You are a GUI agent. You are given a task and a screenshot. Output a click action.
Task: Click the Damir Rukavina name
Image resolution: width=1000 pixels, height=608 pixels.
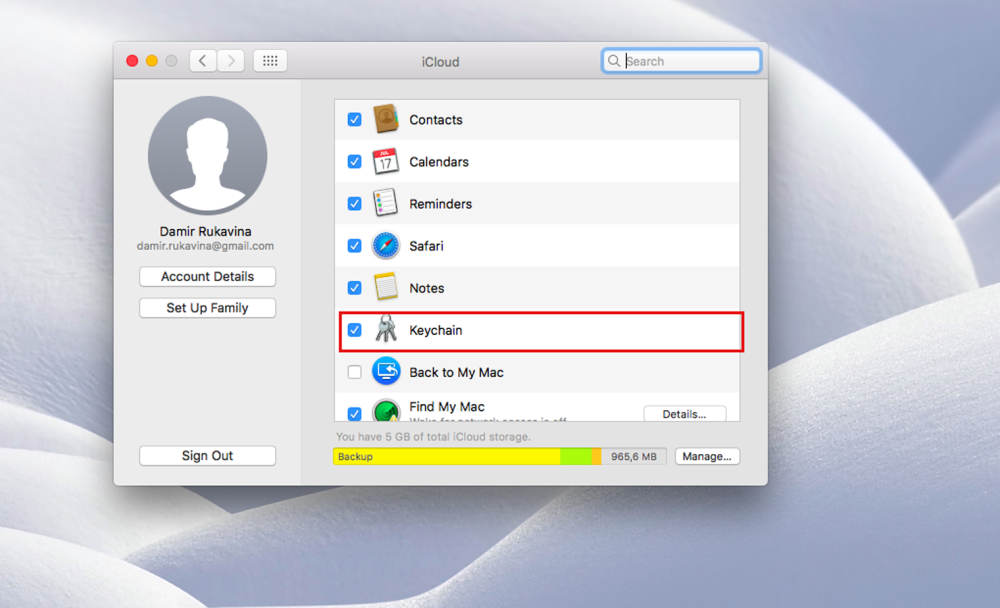coord(205,231)
